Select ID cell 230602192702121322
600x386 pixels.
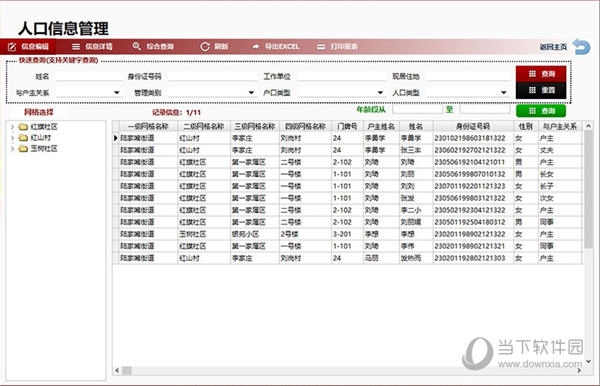(473, 150)
